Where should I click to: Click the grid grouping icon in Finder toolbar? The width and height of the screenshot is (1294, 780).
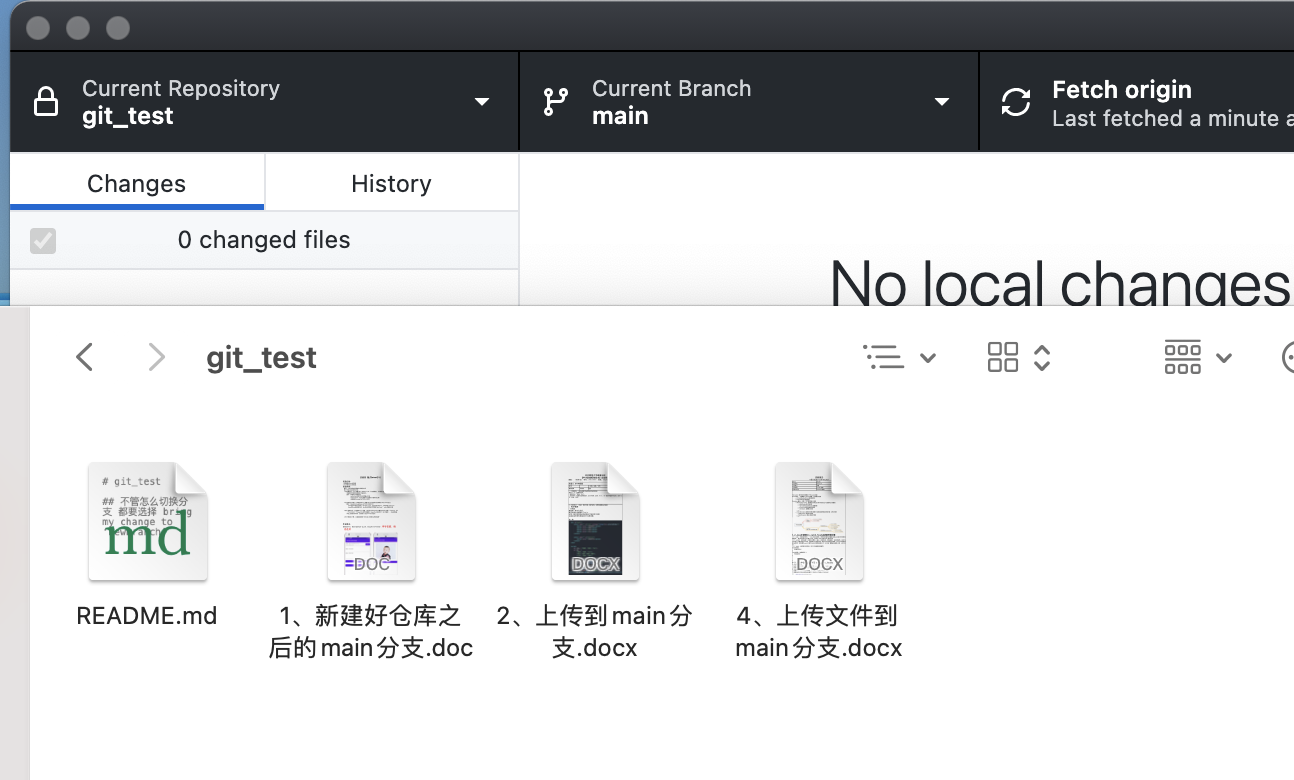coord(1003,357)
